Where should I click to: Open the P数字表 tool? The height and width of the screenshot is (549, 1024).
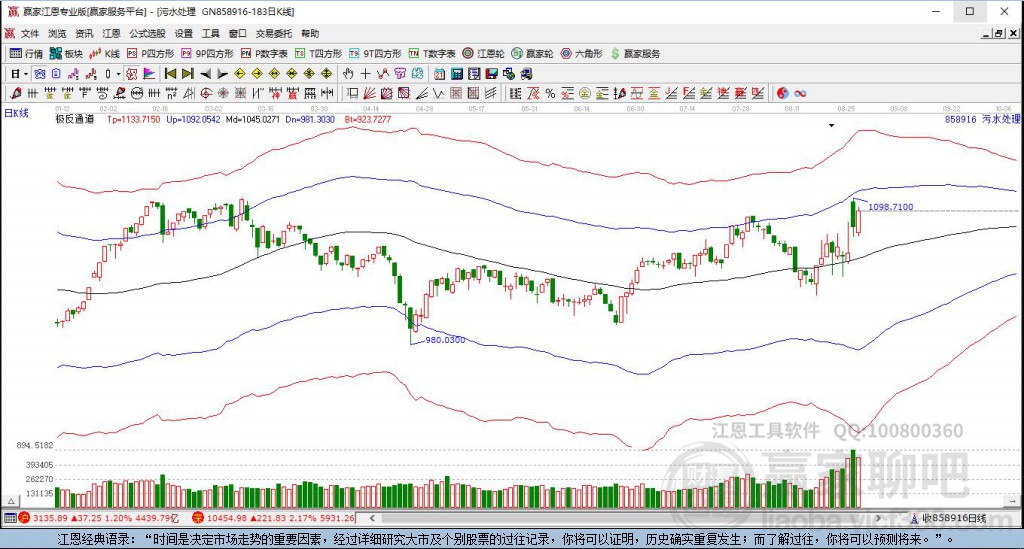coord(264,54)
